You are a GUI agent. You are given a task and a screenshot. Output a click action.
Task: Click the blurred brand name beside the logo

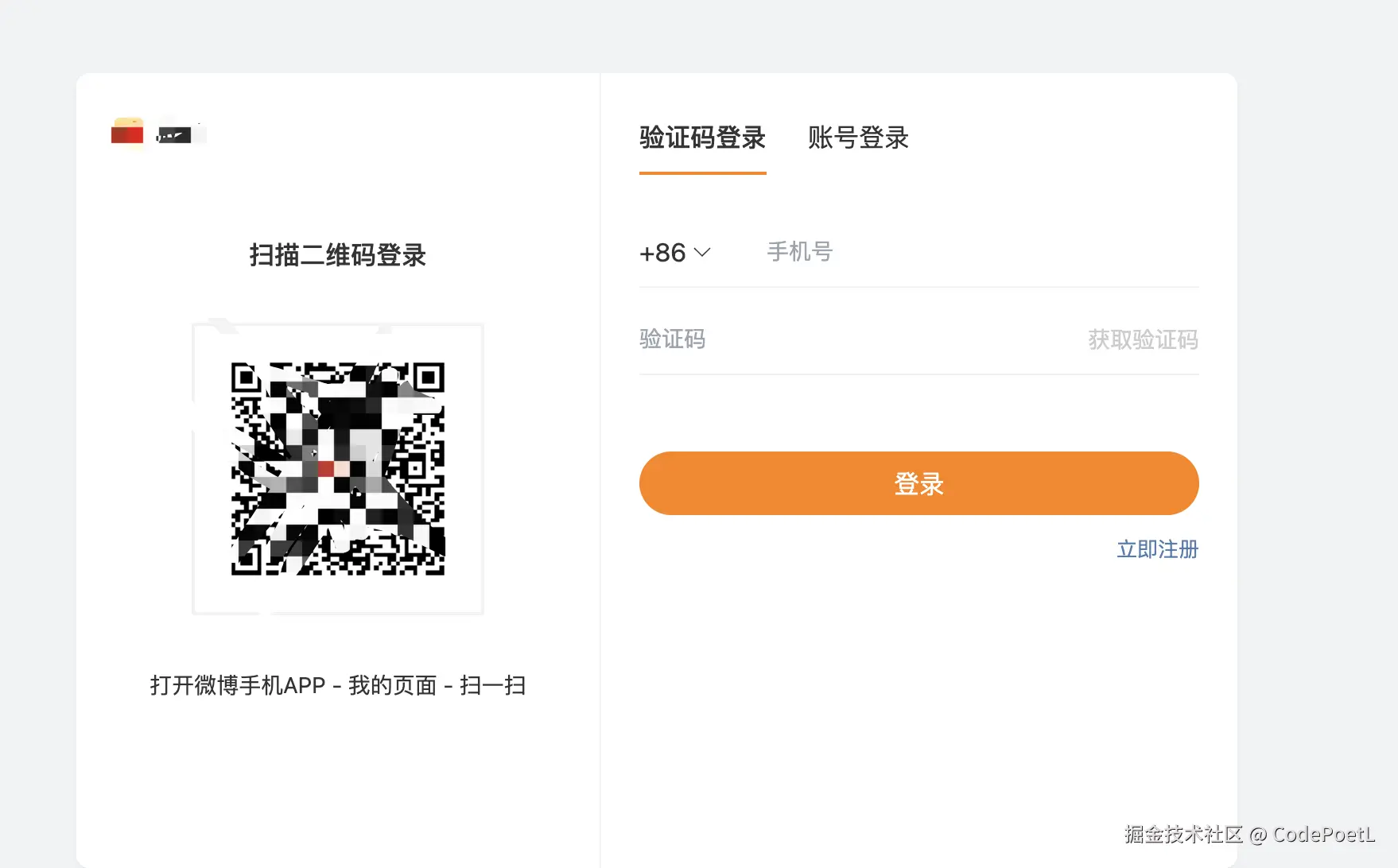(181, 133)
